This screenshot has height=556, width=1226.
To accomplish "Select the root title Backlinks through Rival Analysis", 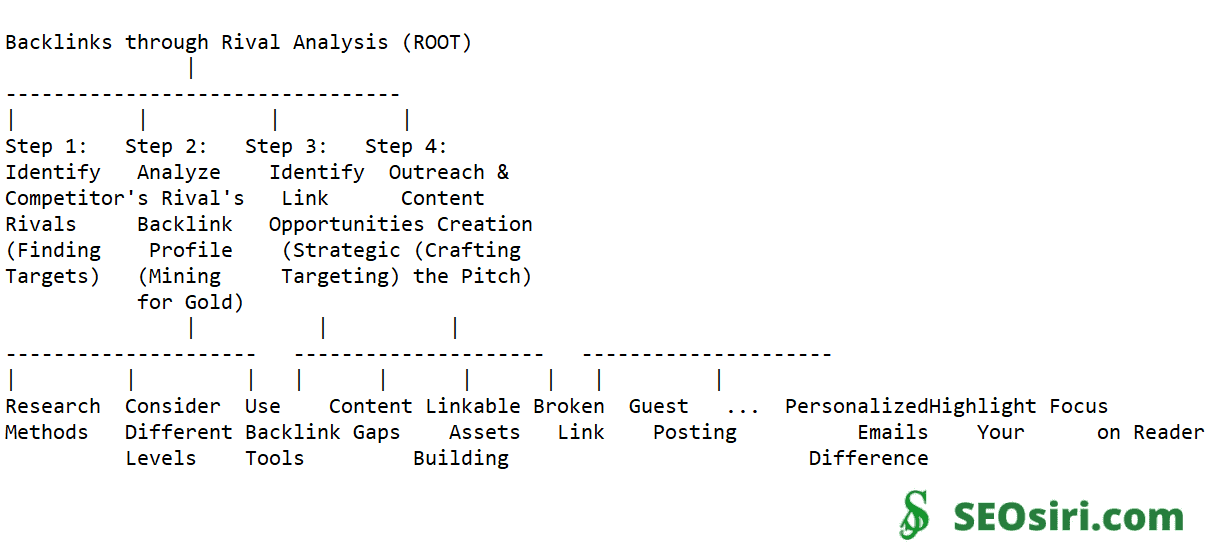I will coord(238,43).
